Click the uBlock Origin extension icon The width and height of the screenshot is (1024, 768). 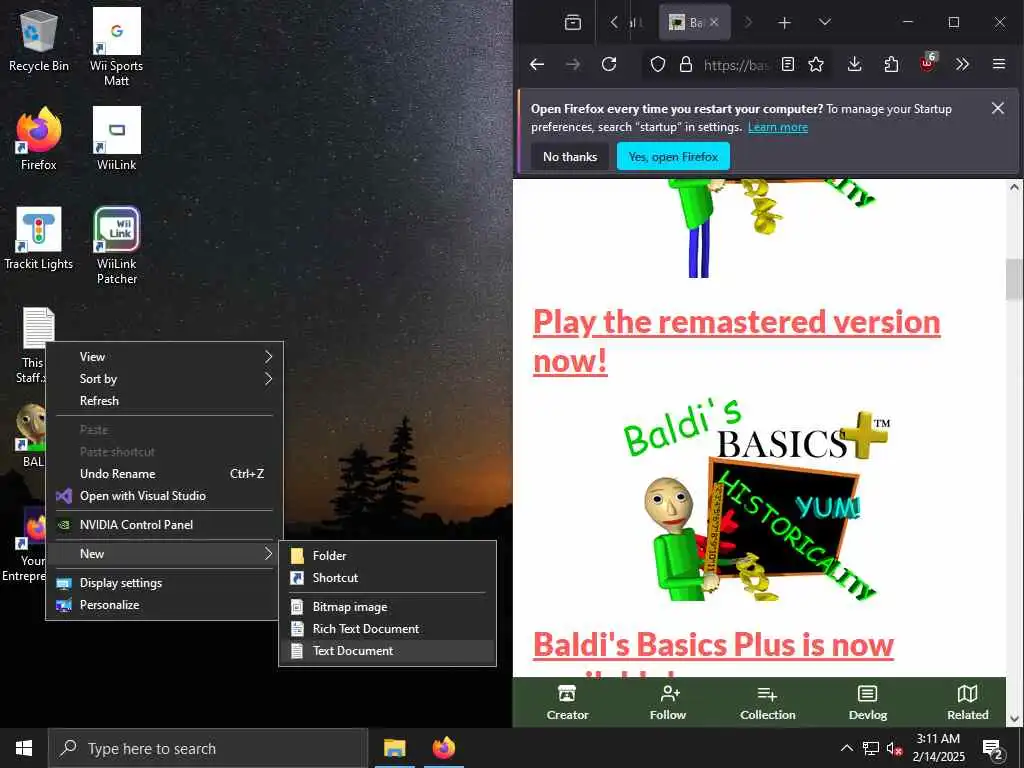927,63
